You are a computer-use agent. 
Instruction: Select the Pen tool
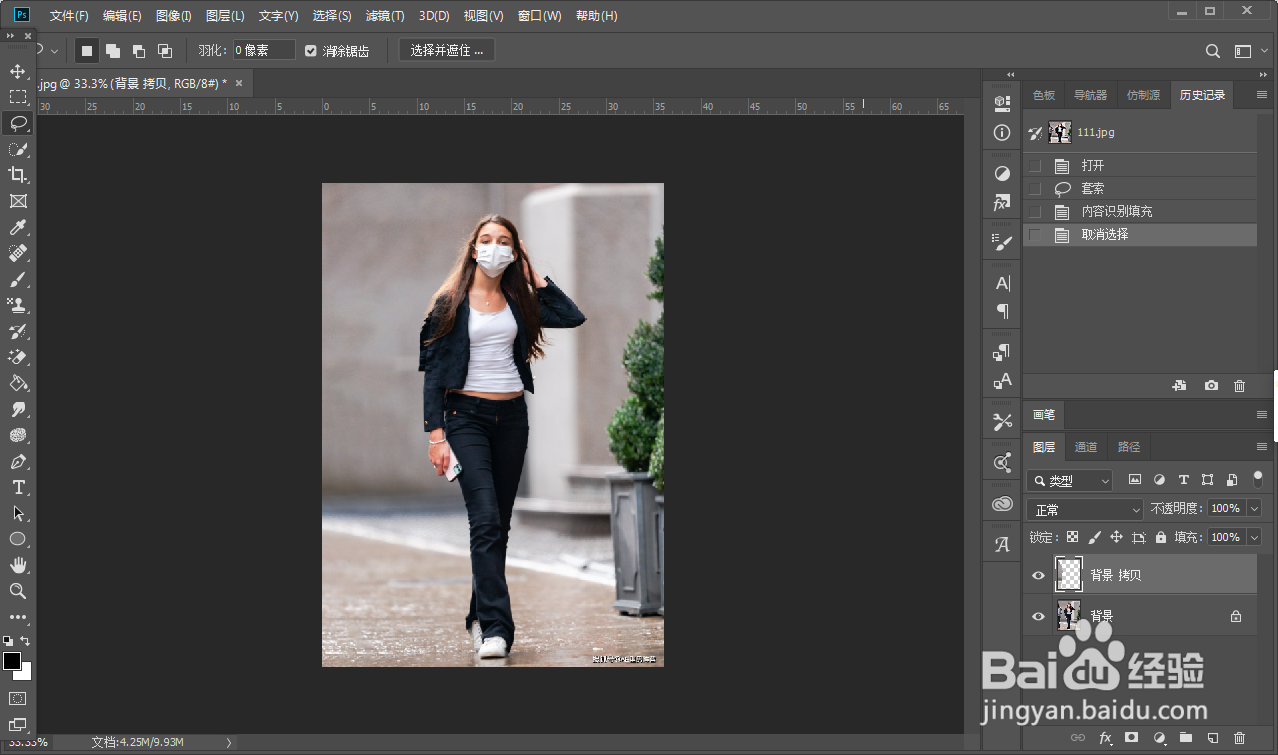coord(18,461)
